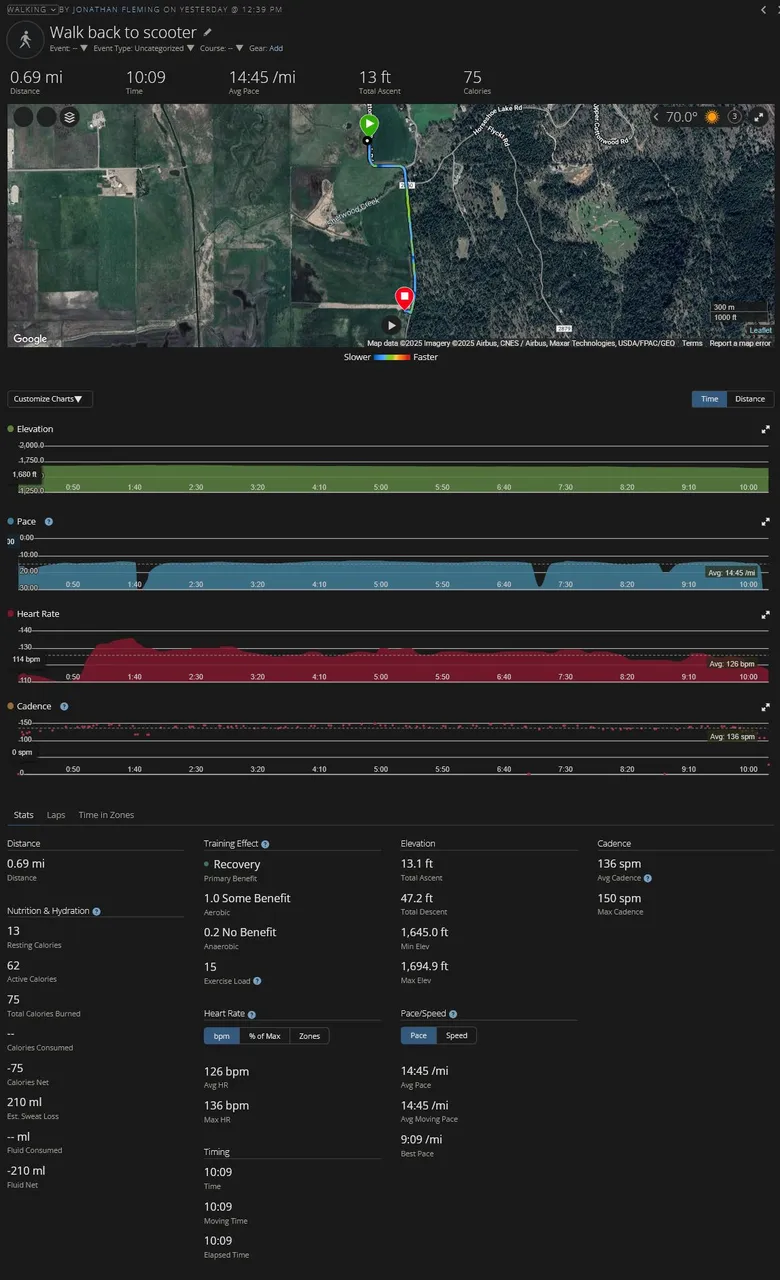Click the 70.0° temperature reading
This screenshot has height=1280, width=780.
pos(682,117)
